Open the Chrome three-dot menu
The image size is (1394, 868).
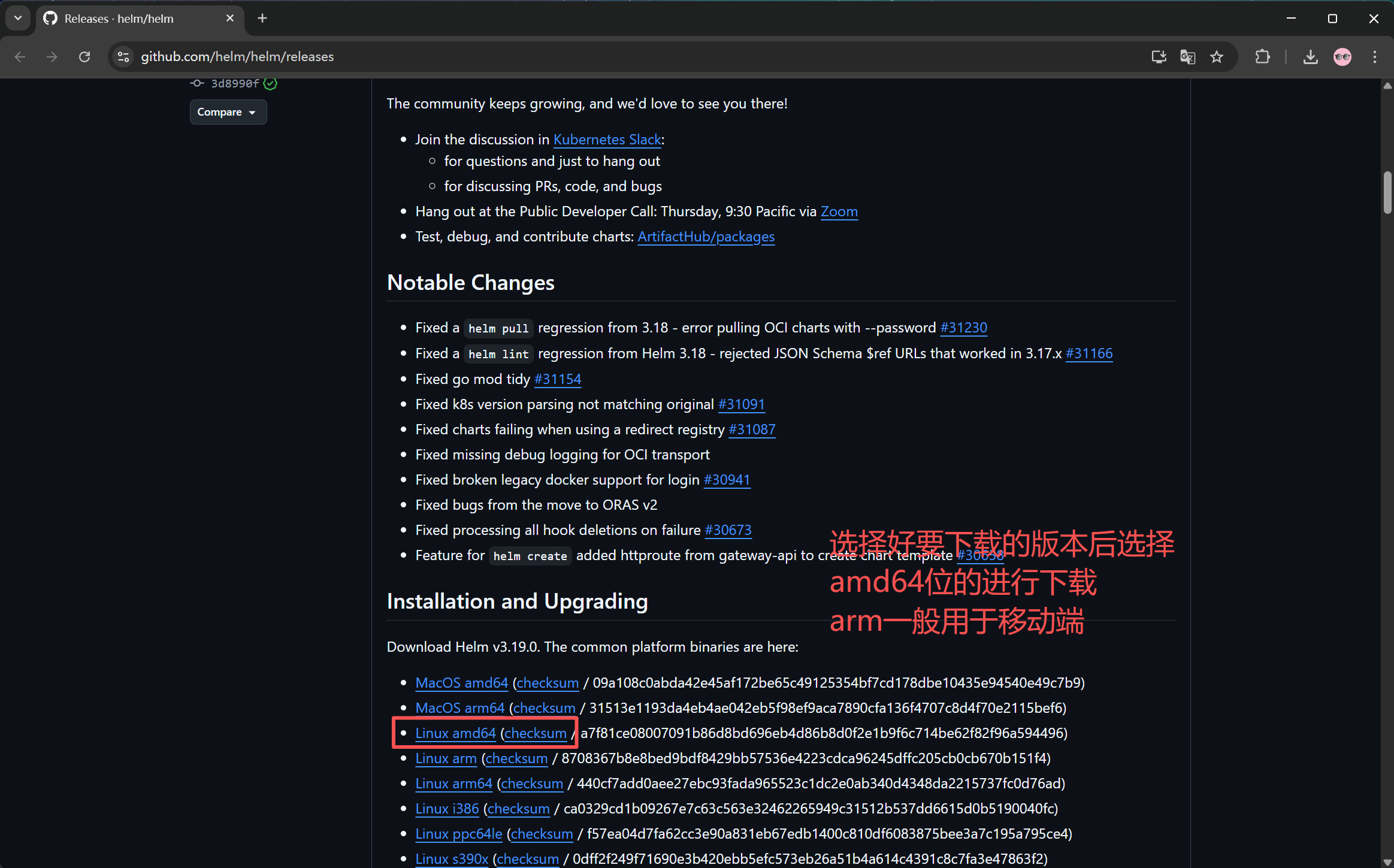coord(1374,57)
